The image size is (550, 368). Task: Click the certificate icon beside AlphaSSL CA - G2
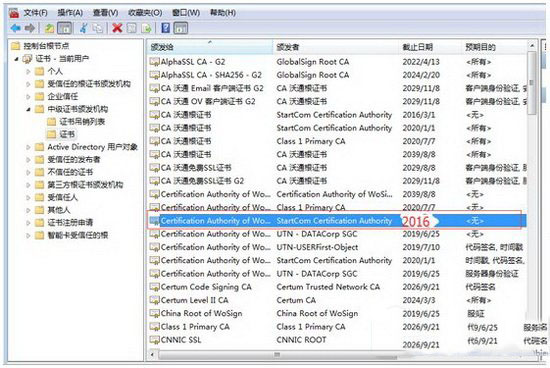(x=154, y=62)
